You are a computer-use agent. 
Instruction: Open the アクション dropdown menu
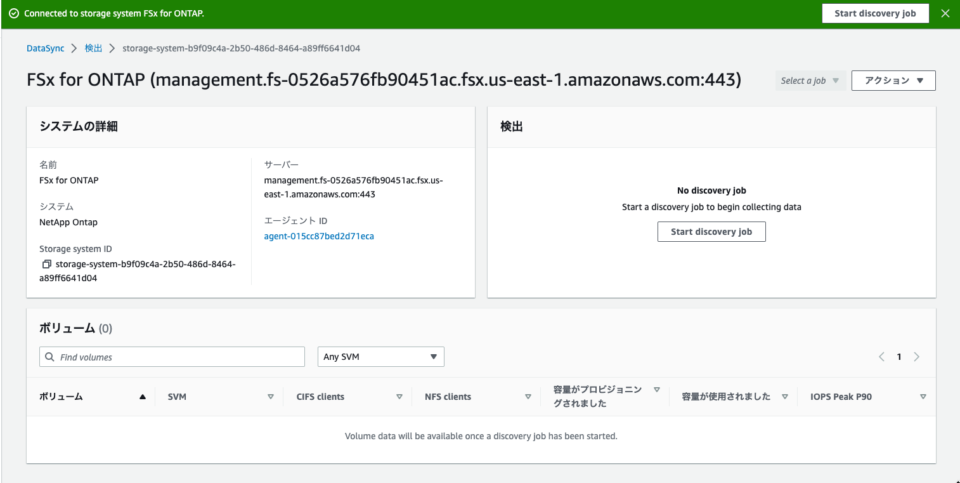[x=893, y=80]
